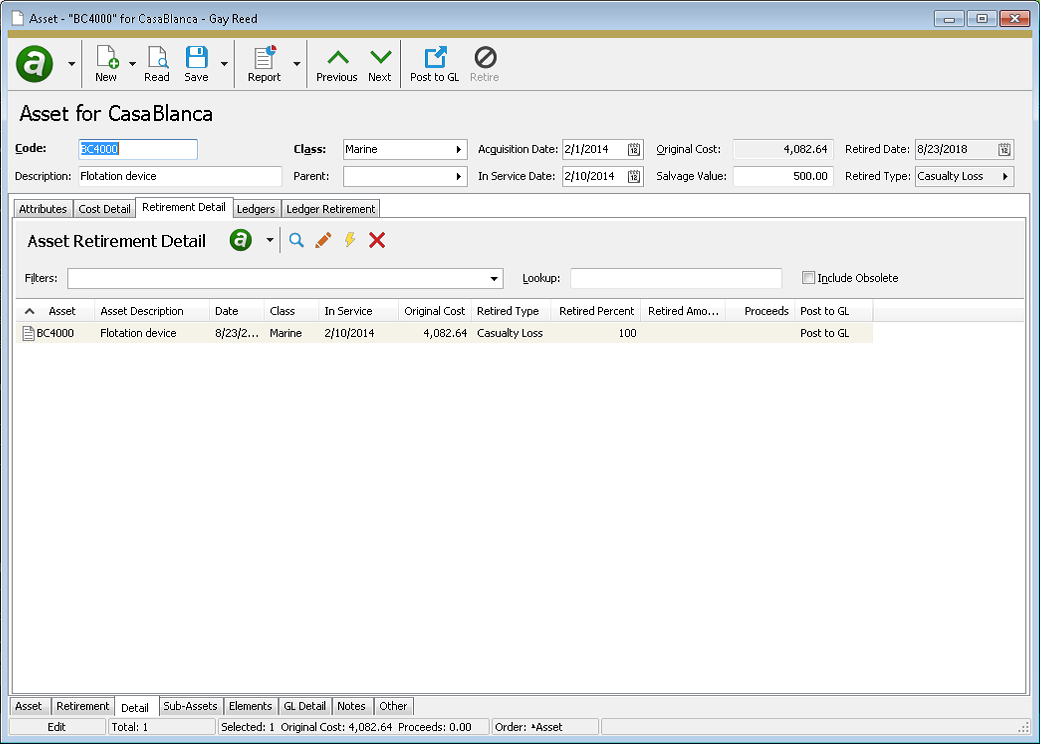Enable the Include Obsolete checkbox
This screenshot has width=1040, height=744.
pyautogui.click(x=809, y=277)
